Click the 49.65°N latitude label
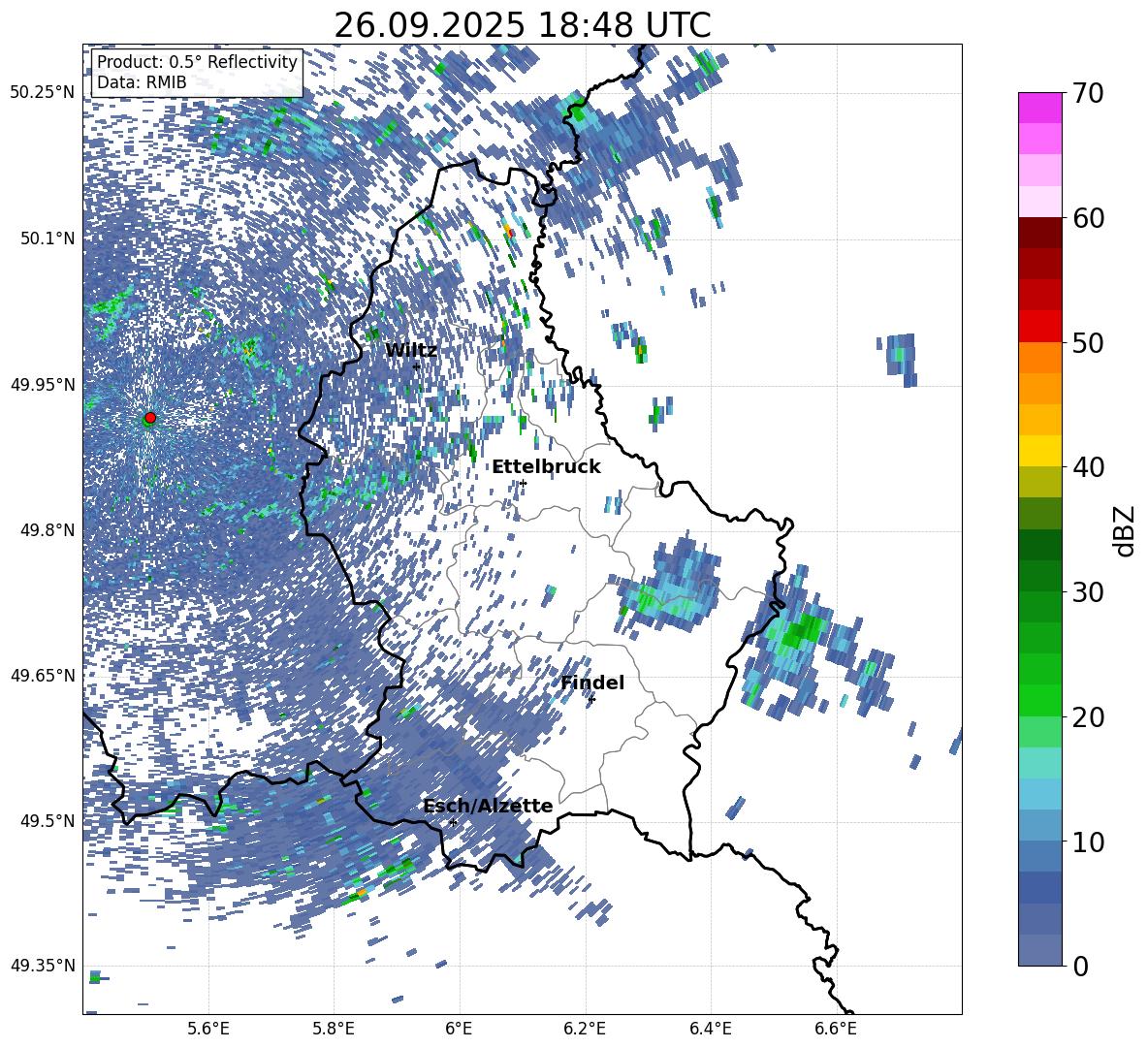 [43, 675]
